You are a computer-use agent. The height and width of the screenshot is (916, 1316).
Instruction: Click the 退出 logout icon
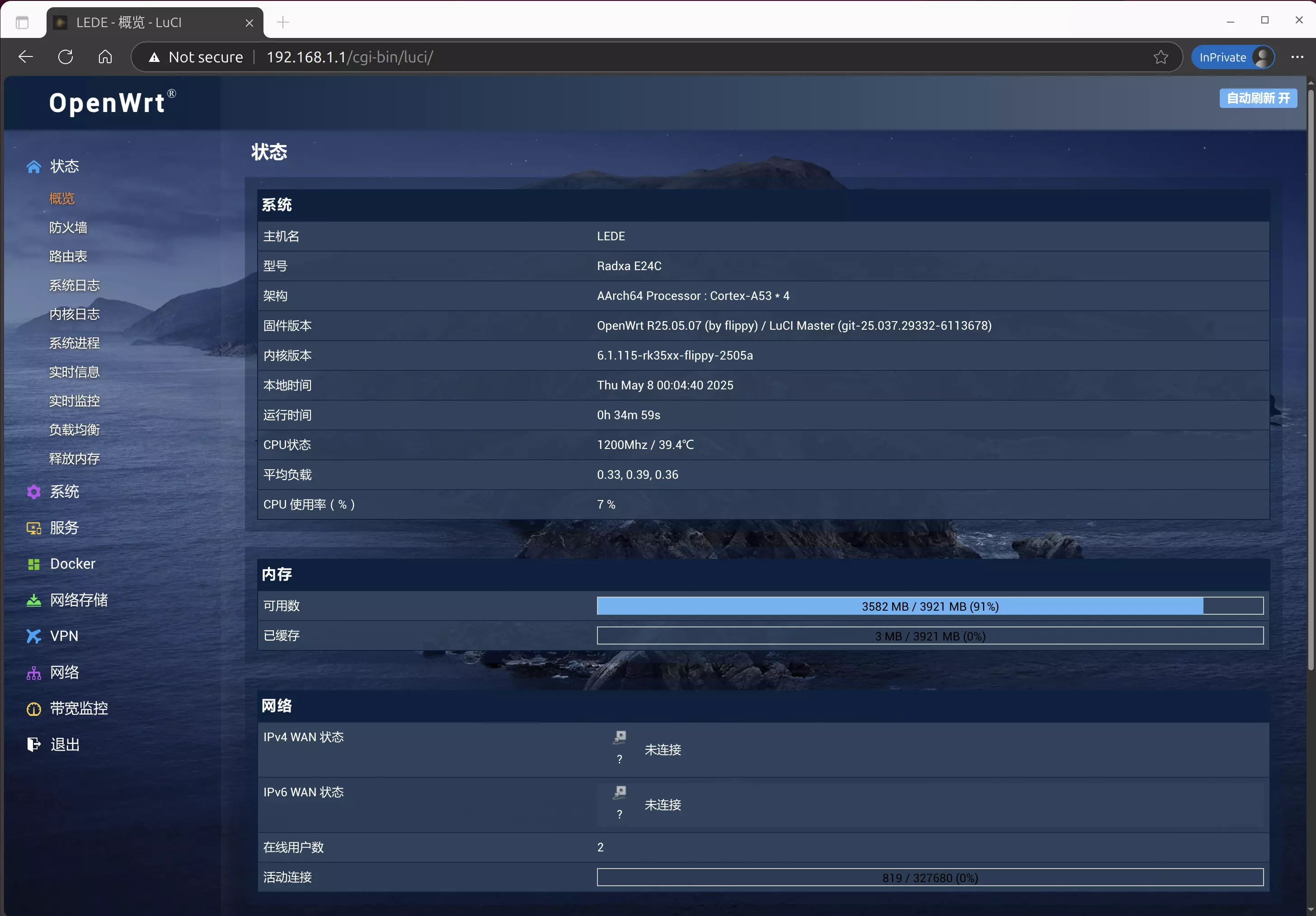tap(34, 745)
